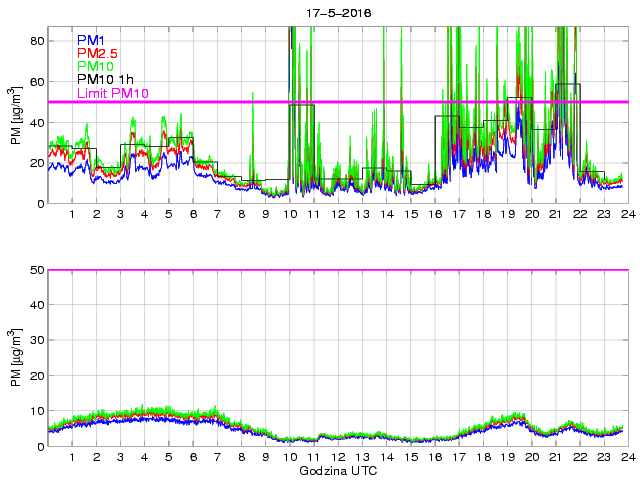Click the magenta limit line in top chart
This screenshot has height=480, width=640.
[x=400, y=102]
